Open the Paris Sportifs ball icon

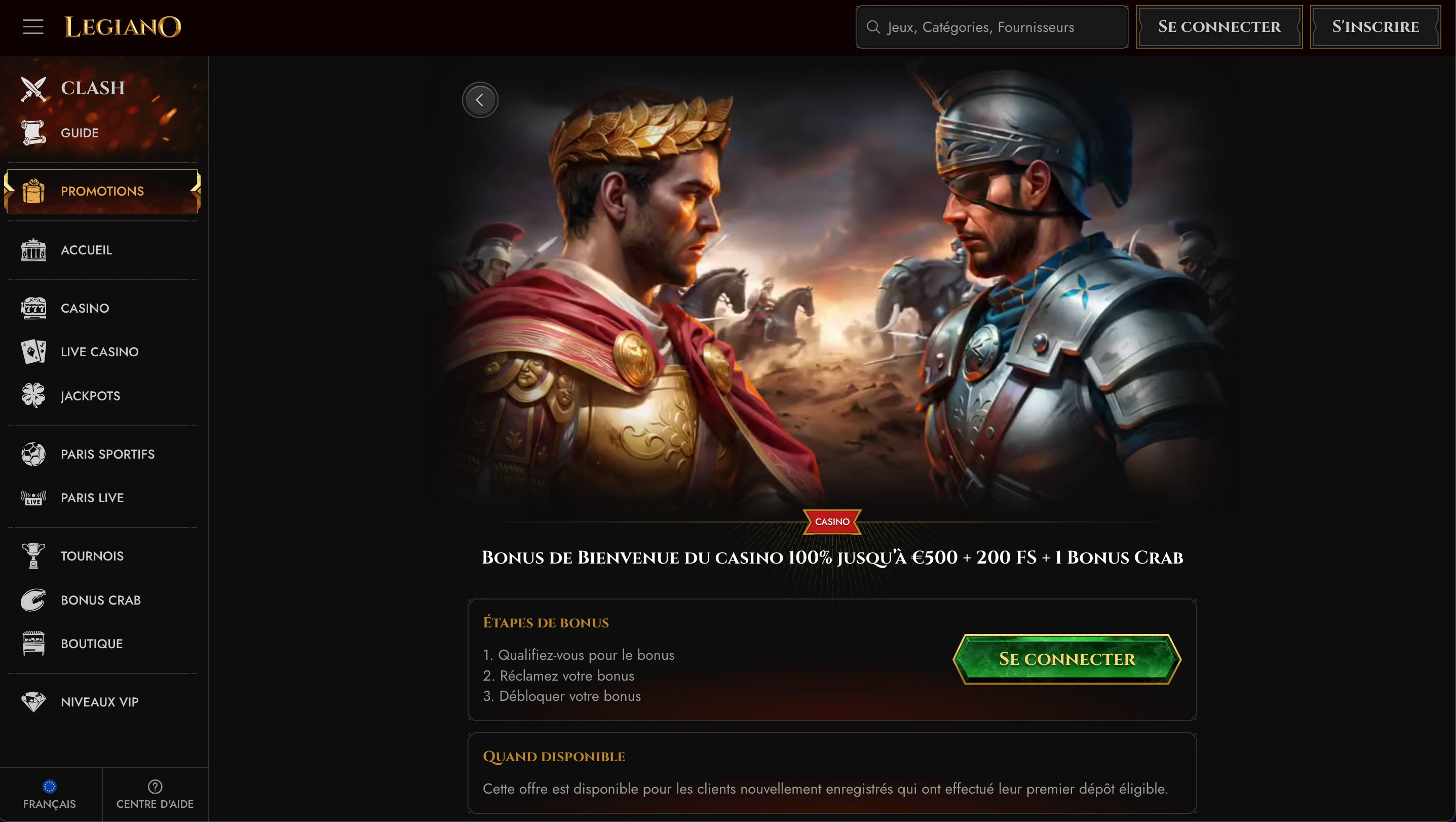(33, 454)
